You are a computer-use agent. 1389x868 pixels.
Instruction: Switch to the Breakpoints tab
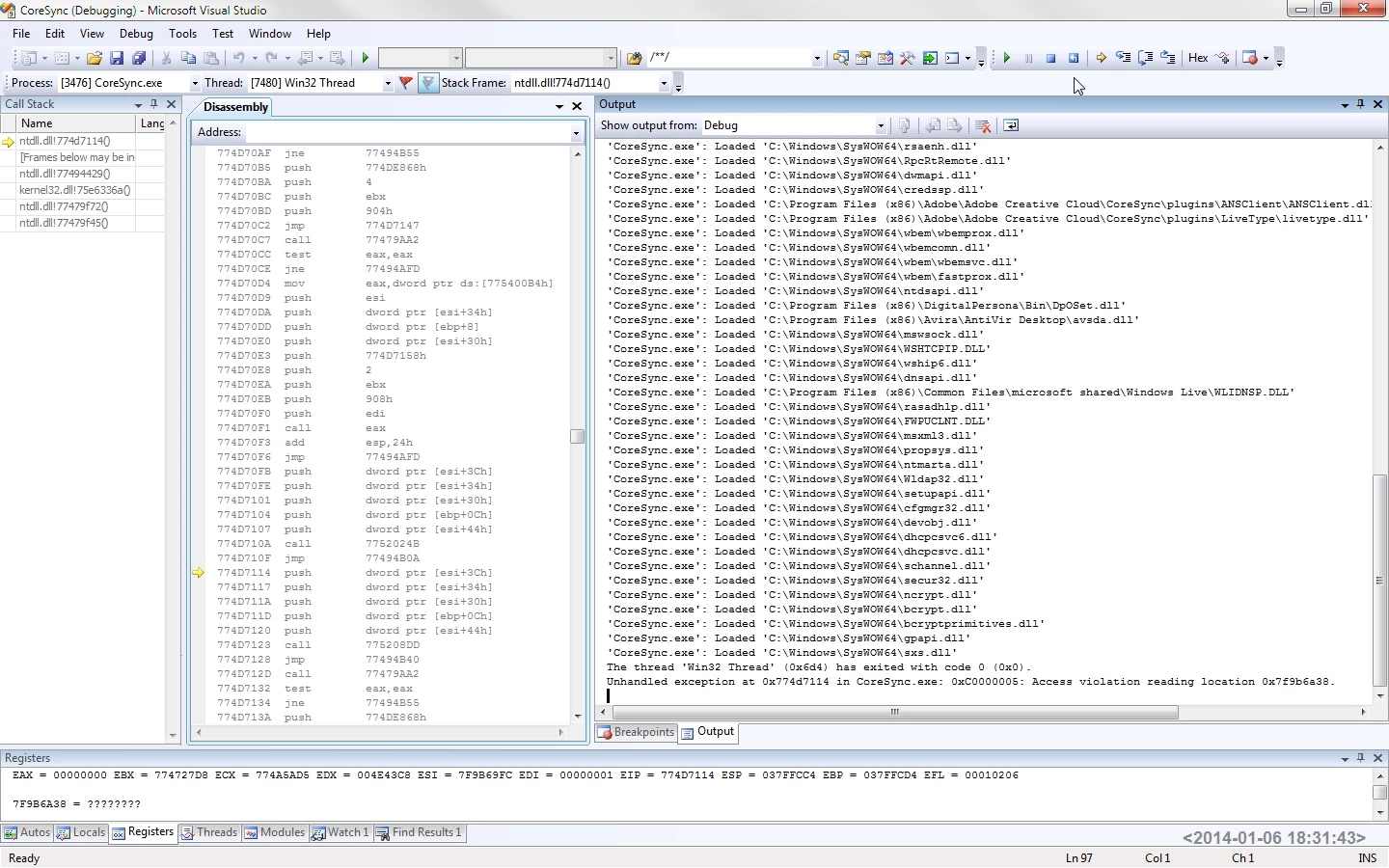[636, 732]
